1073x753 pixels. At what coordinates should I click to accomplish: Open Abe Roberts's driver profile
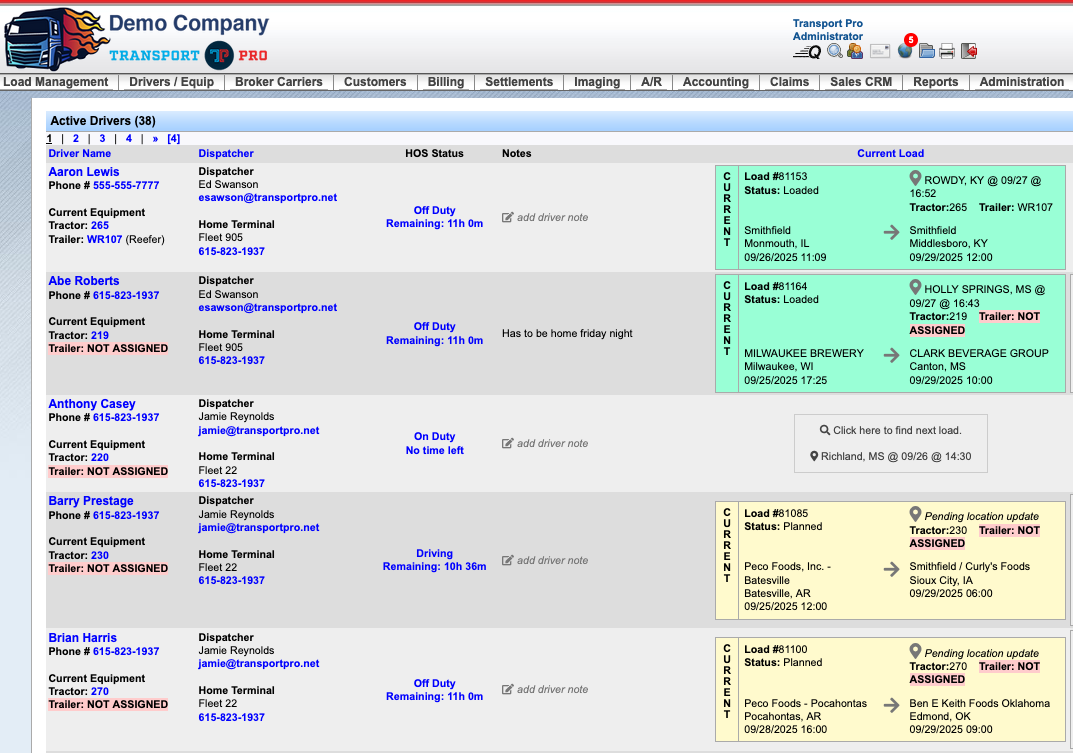tap(83, 281)
